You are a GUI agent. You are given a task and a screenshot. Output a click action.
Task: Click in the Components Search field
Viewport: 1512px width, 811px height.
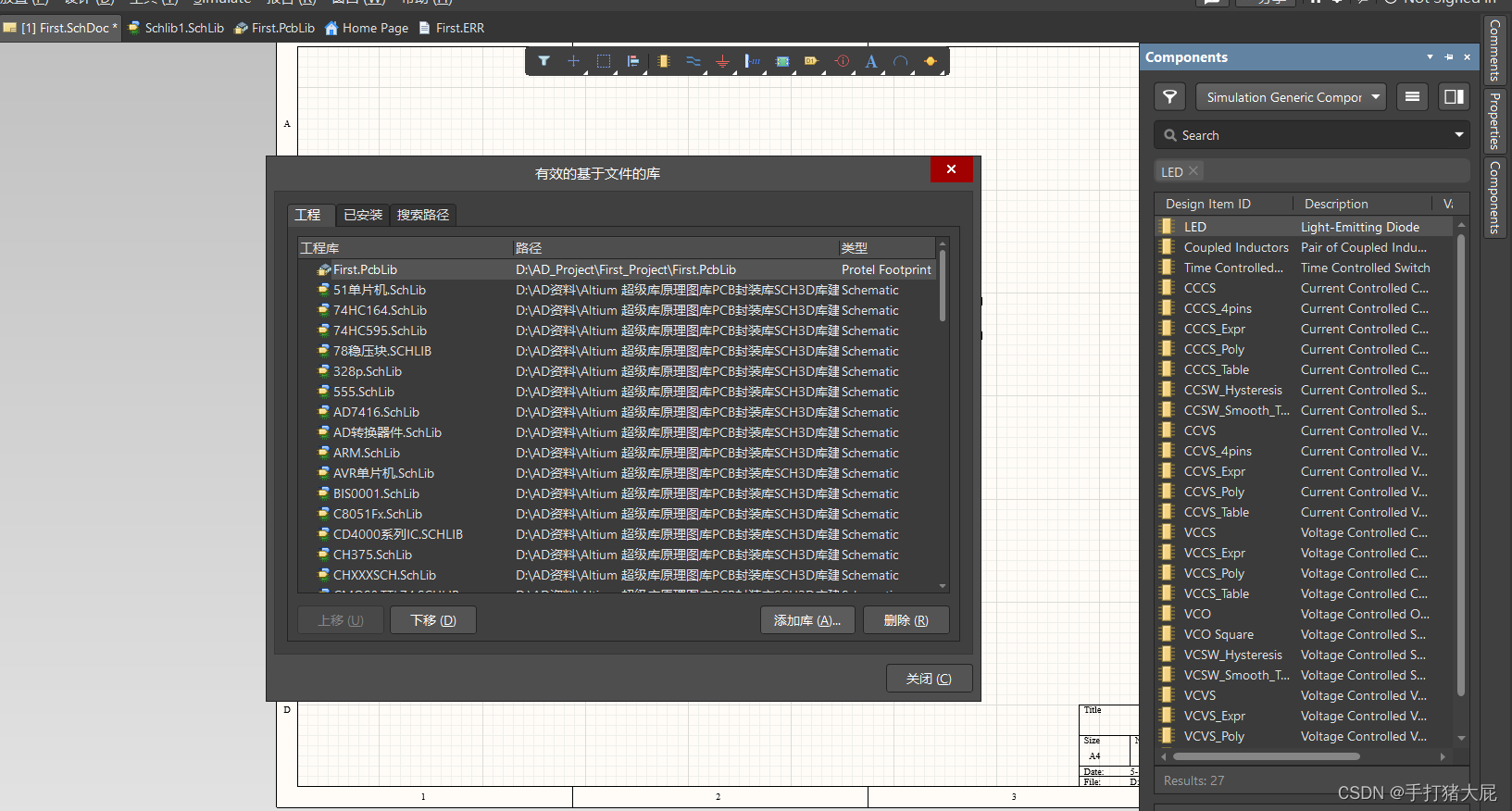(x=1312, y=135)
